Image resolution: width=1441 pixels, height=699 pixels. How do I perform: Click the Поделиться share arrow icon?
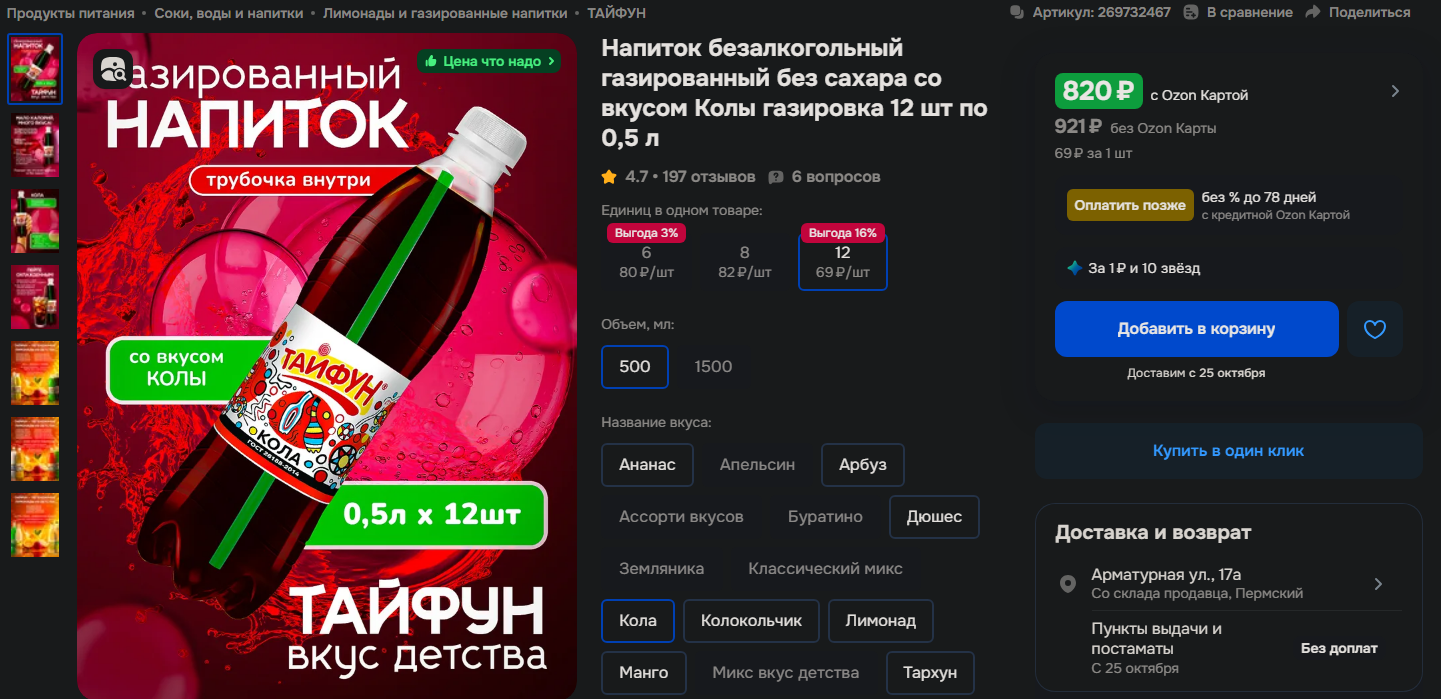click(x=1312, y=12)
